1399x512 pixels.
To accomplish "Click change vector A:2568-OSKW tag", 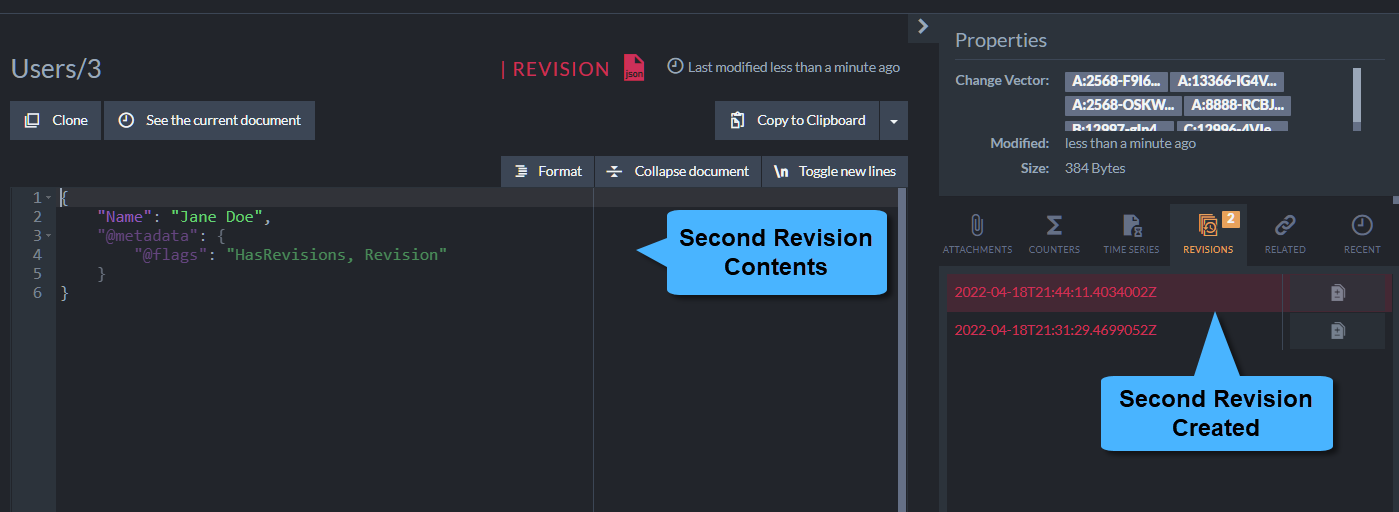I will coord(1122,105).
